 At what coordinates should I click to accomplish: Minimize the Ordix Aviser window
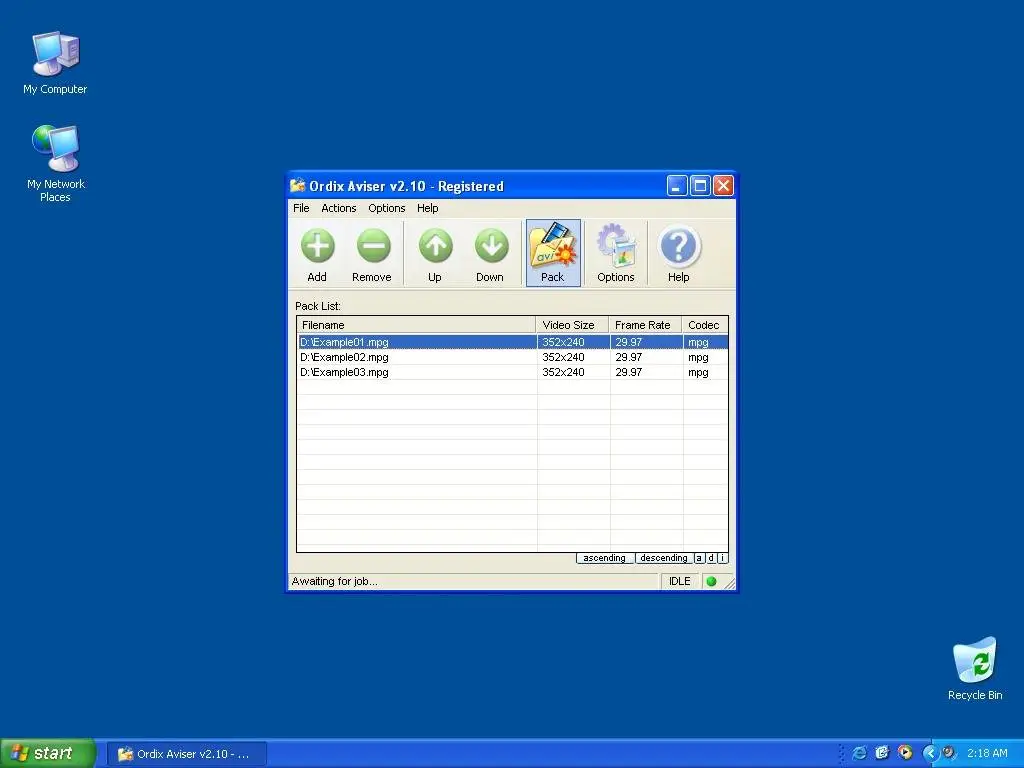click(677, 186)
